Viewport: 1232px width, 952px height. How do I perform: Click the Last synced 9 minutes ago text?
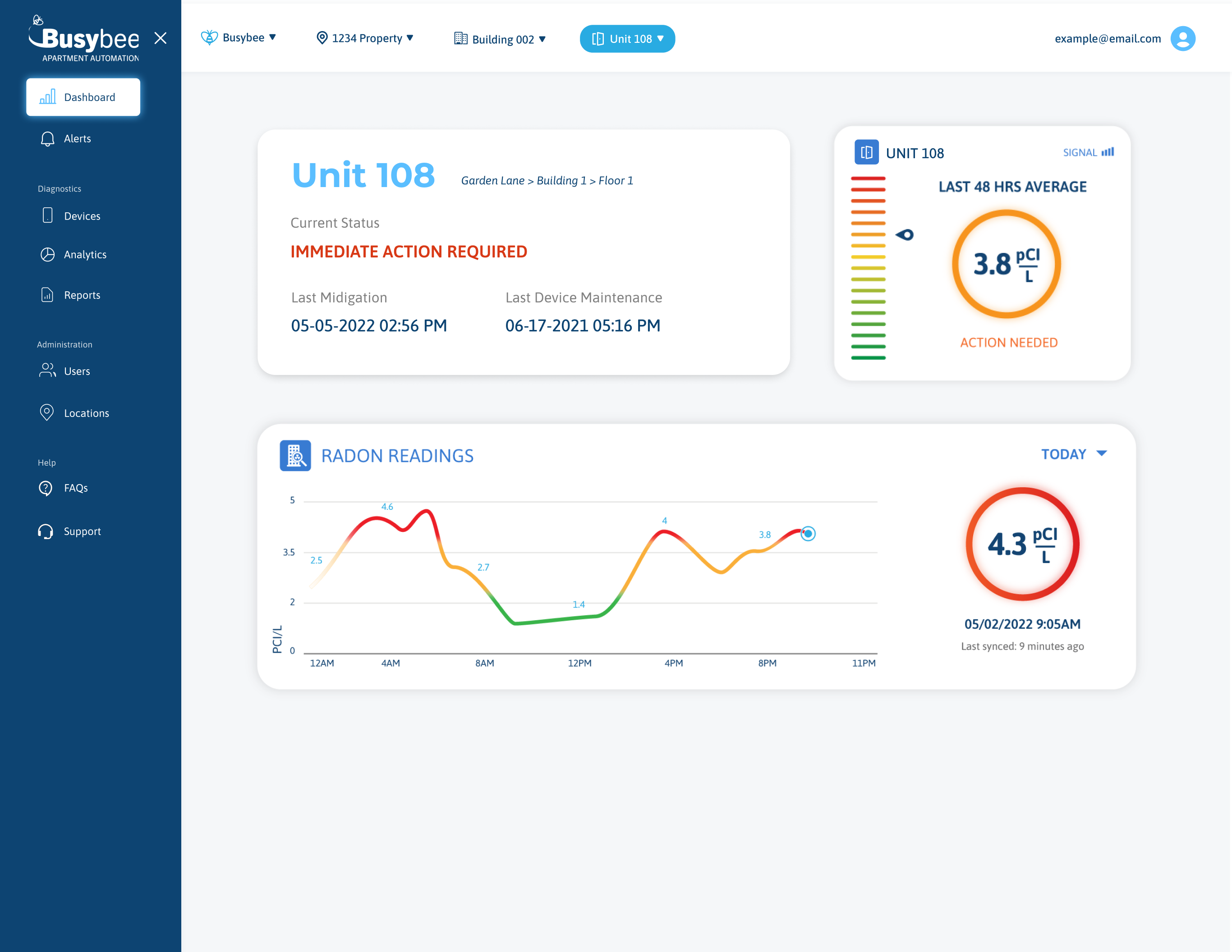[1022, 646]
